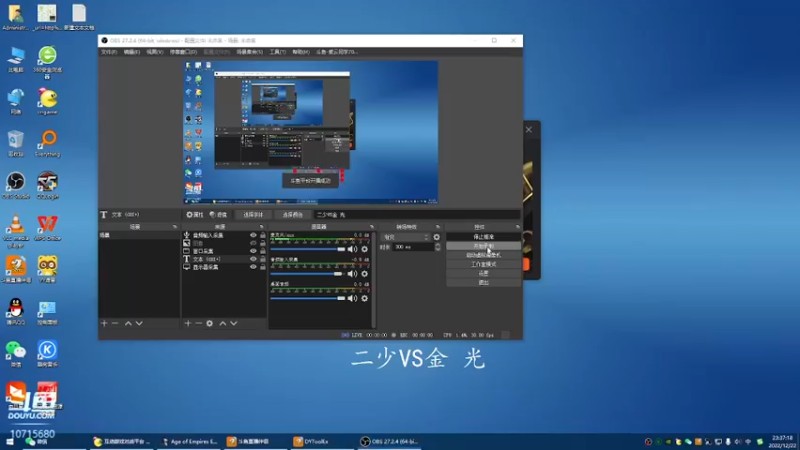Click the Start Virtual Camera button
This screenshot has height=450, width=800.
coord(484,256)
